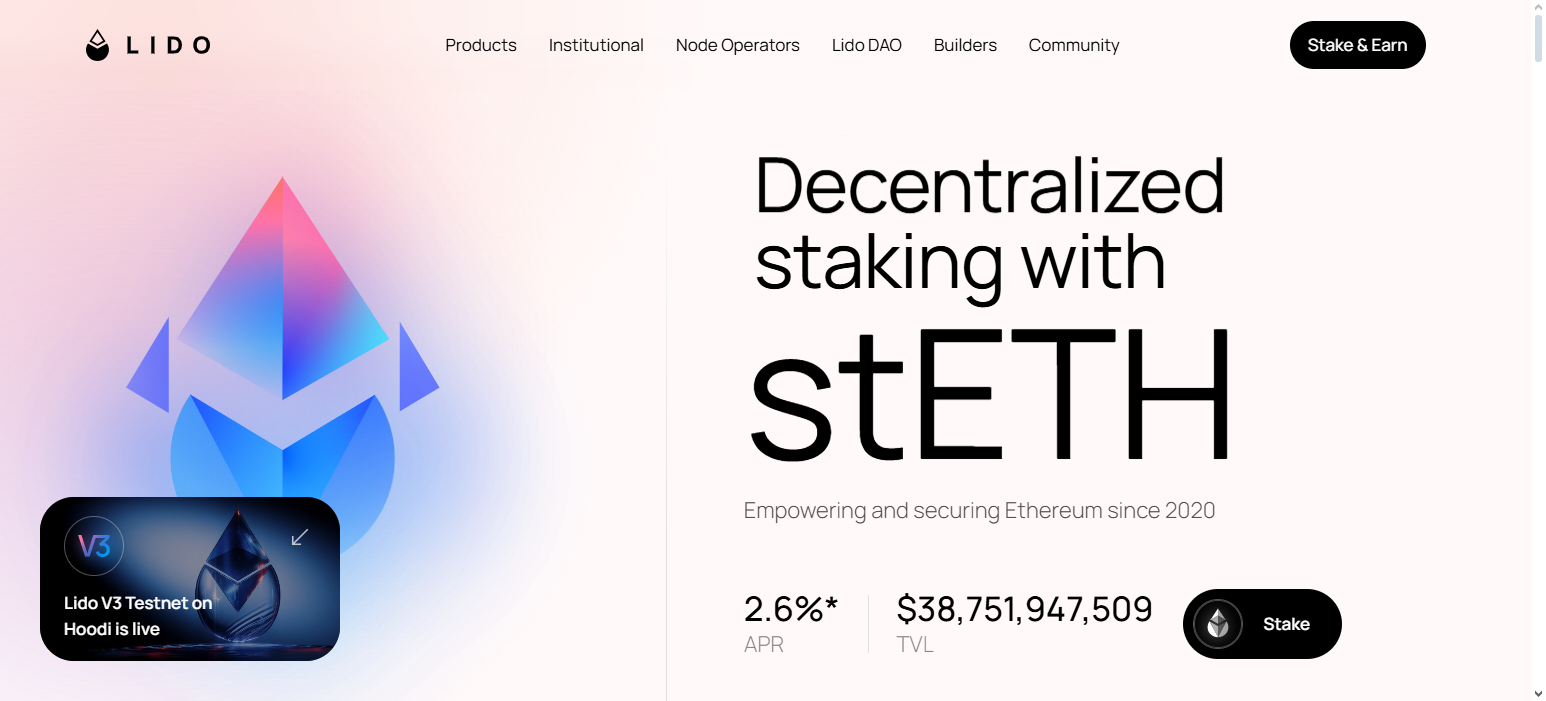Open the Builders page link

pyautogui.click(x=964, y=45)
